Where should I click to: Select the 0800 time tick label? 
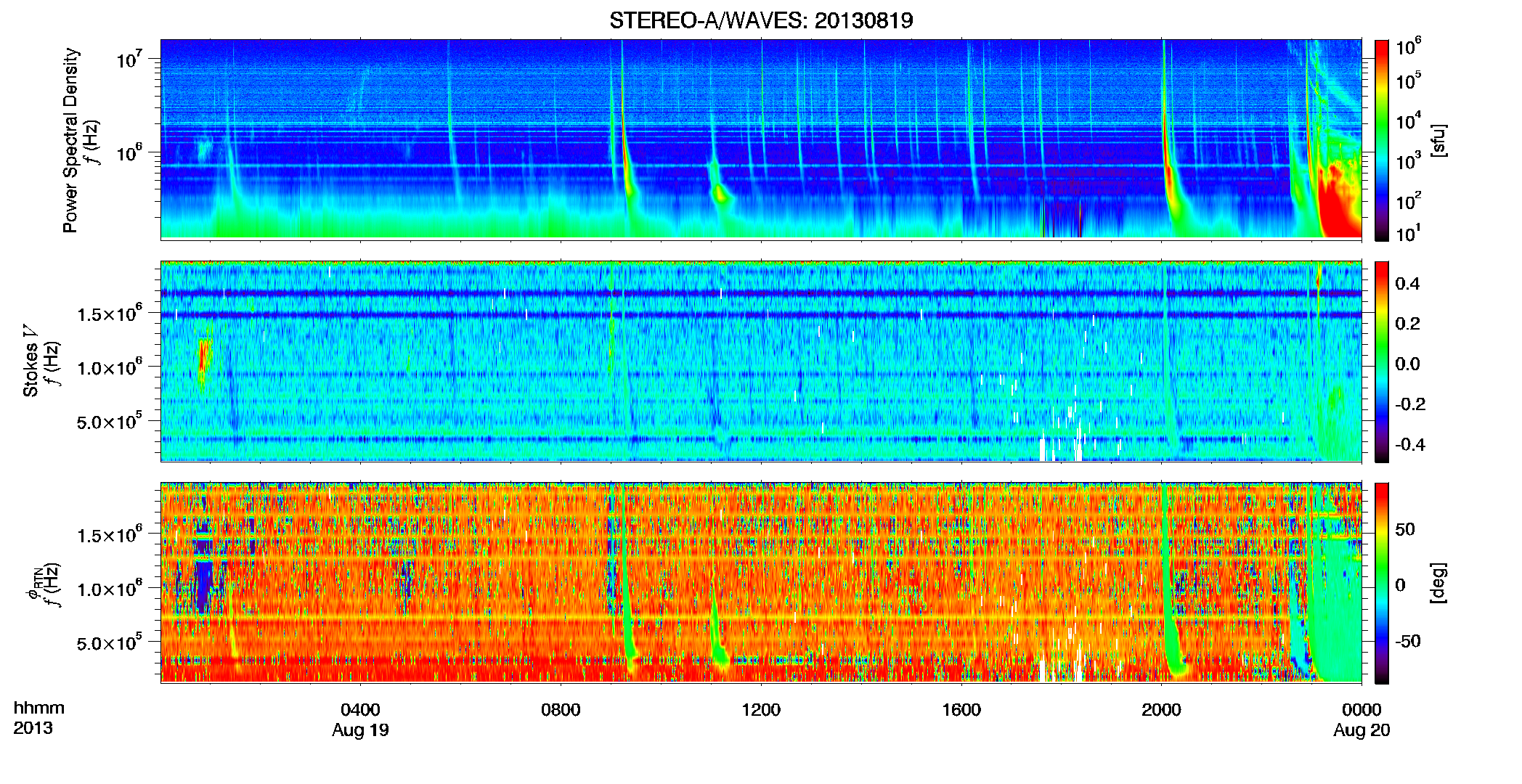coord(561,709)
